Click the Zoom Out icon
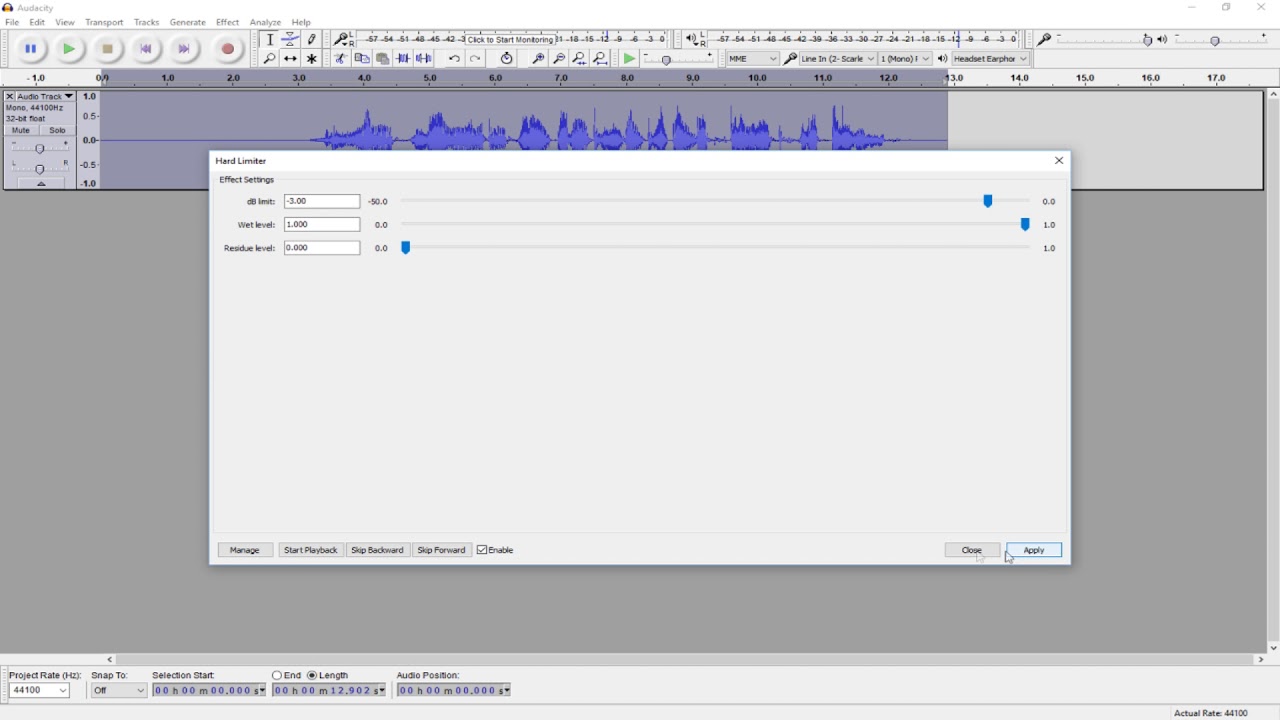The width and height of the screenshot is (1280, 720). (x=559, y=59)
